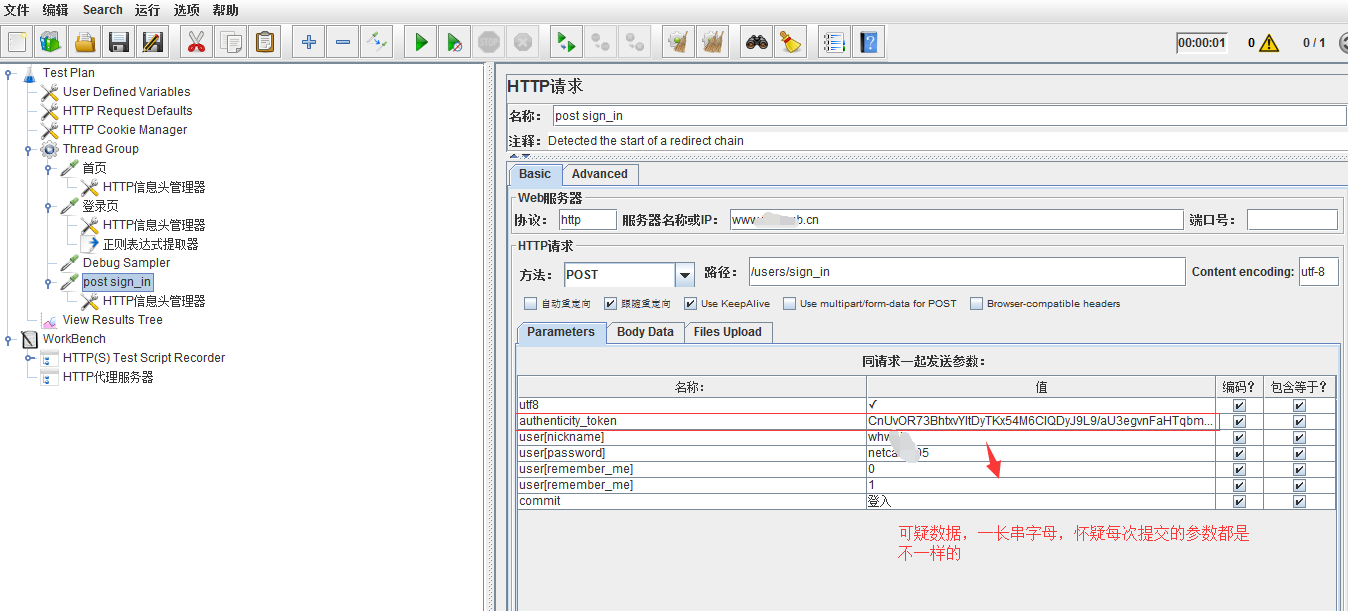Click the Expand All plus icon
This screenshot has width=1348, height=611.
pos(308,42)
